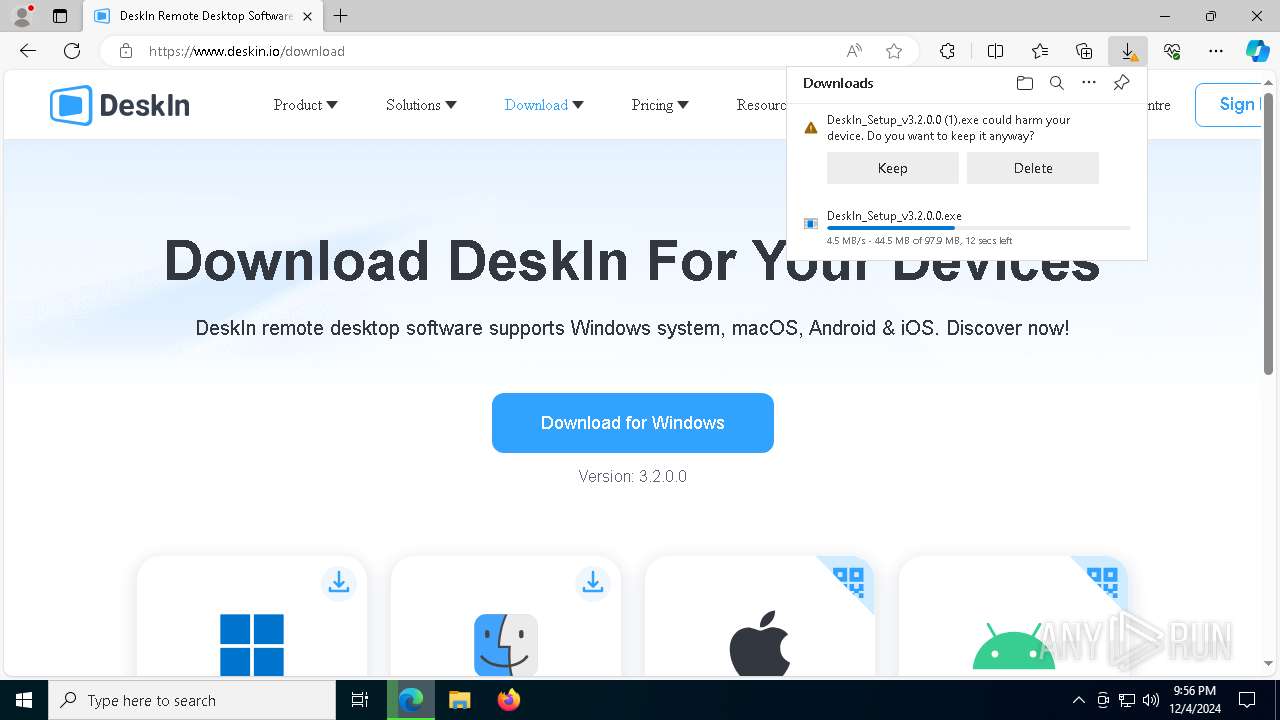Delete the flagged DeskIn setup download

pos(1033,168)
